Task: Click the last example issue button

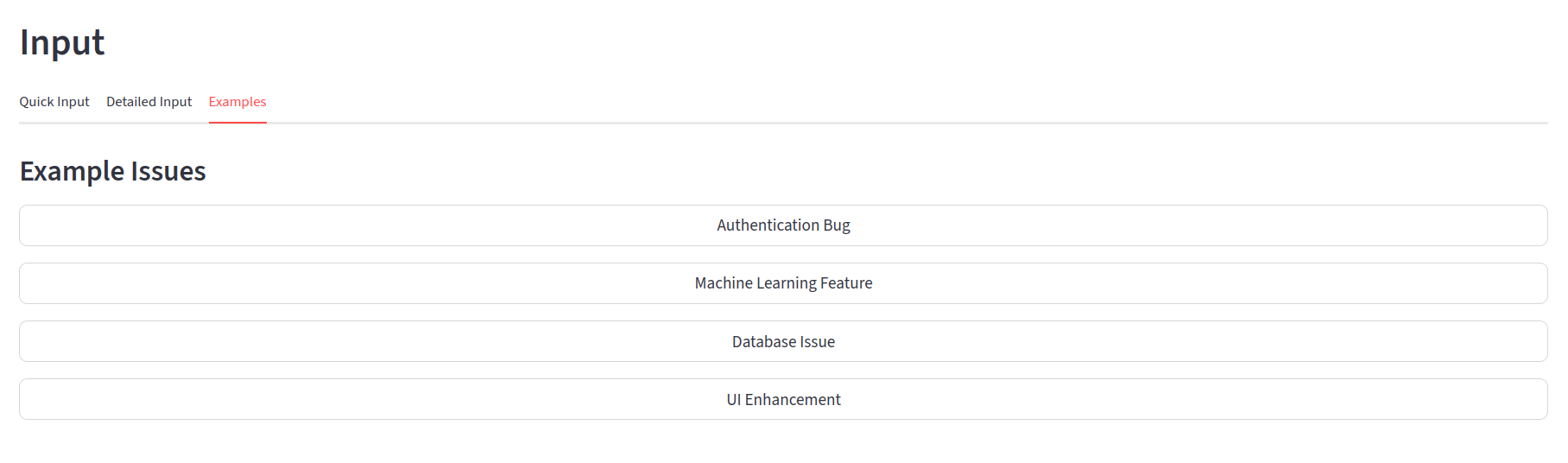Action: tap(783, 399)
